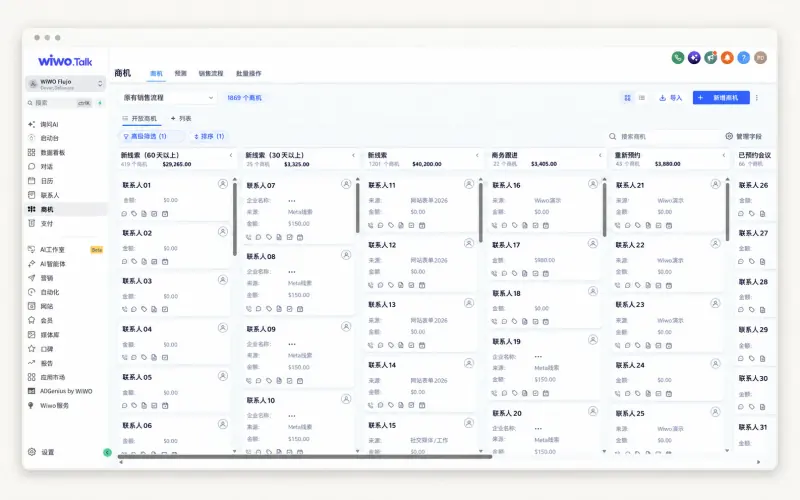The height and width of the screenshot is (500, 800).
Task: Select the 销售流程 top tab
Action: 211,73
